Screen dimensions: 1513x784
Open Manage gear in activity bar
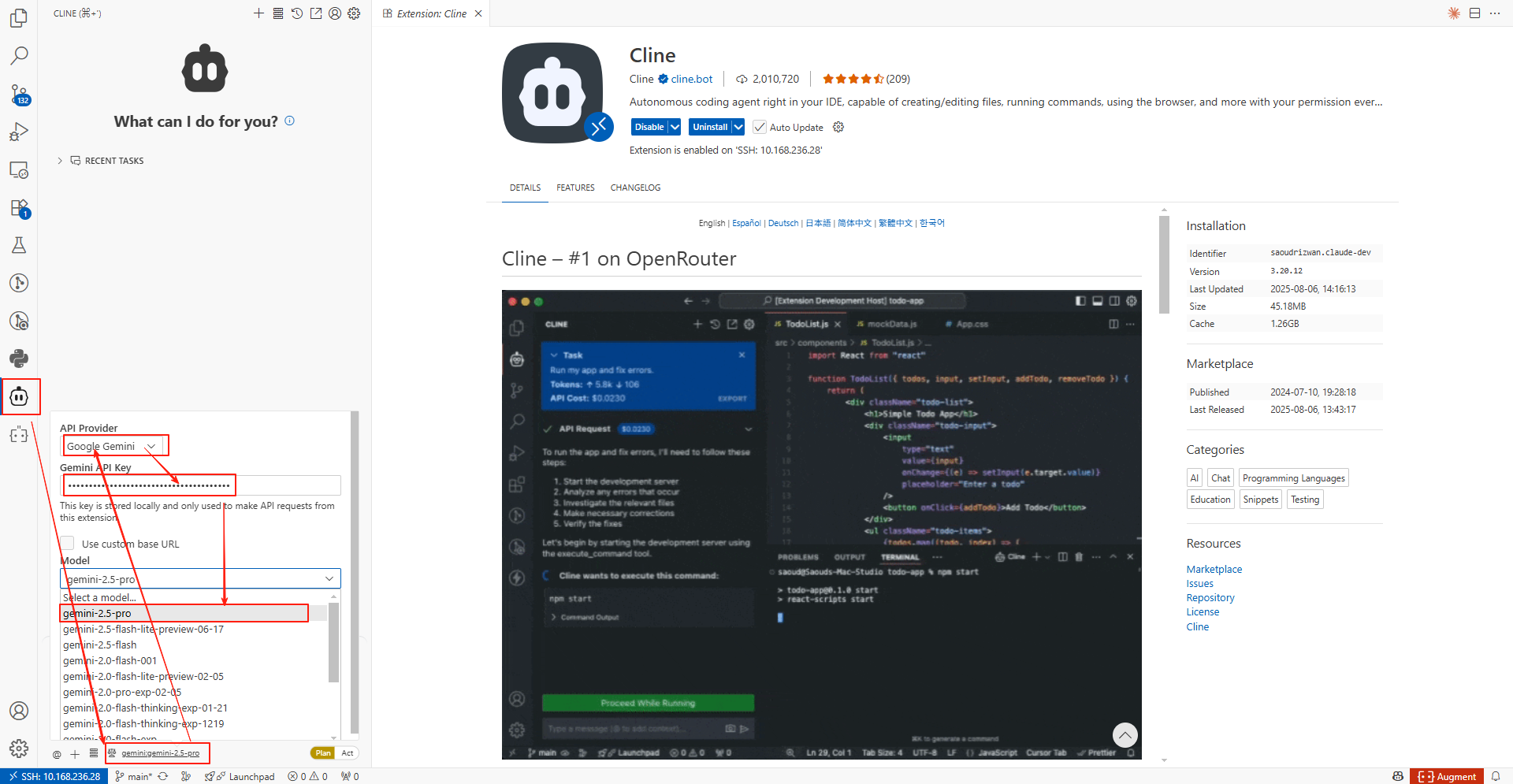[x=19, y=749]
